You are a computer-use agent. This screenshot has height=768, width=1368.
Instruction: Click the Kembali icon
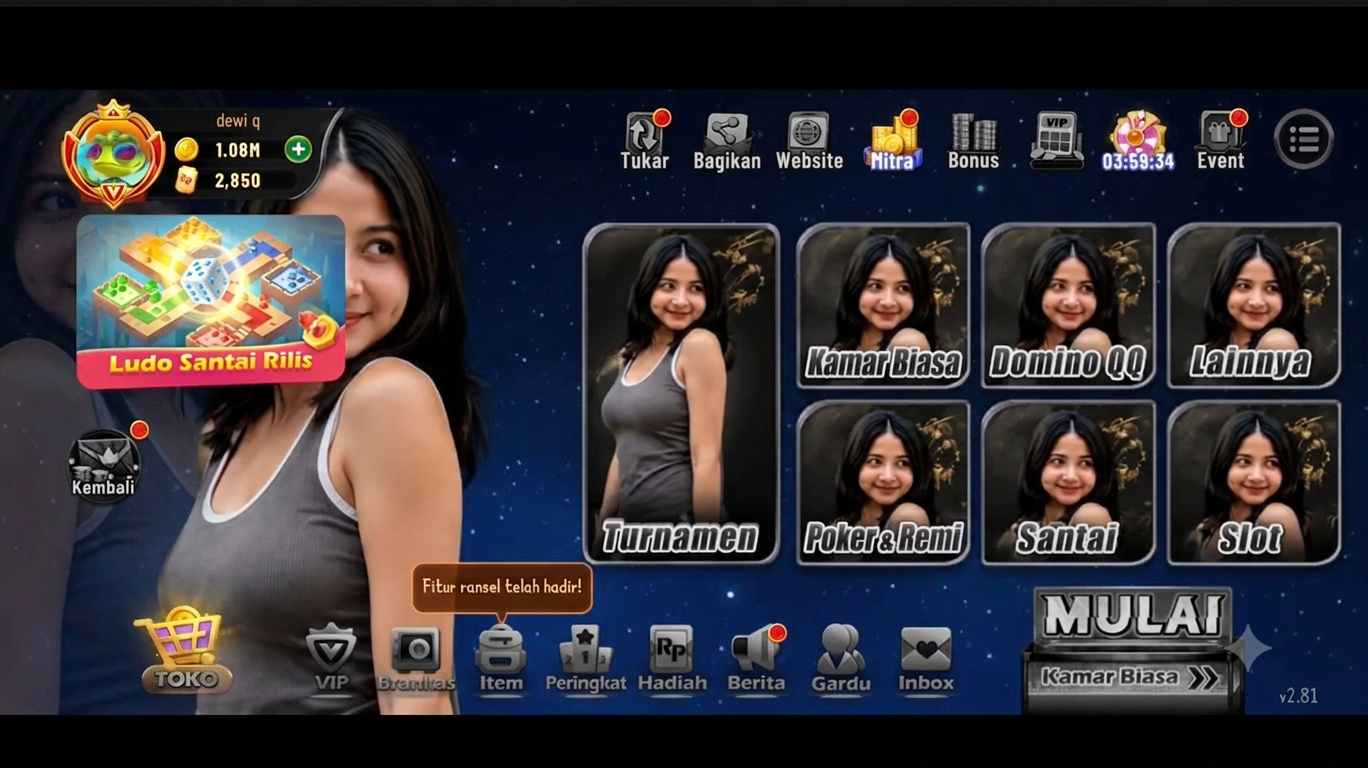(x=103, y=466)
